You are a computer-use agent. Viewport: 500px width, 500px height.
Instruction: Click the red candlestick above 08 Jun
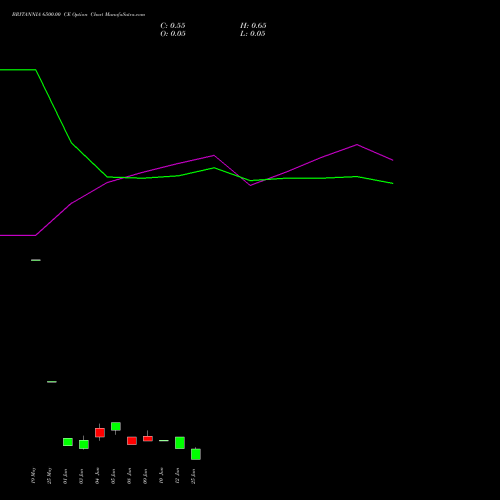click(132, 441)
